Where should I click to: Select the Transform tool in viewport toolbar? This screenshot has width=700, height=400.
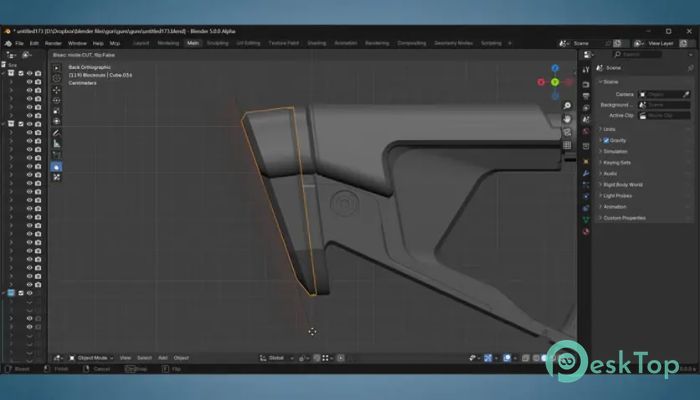coord(56,121)
